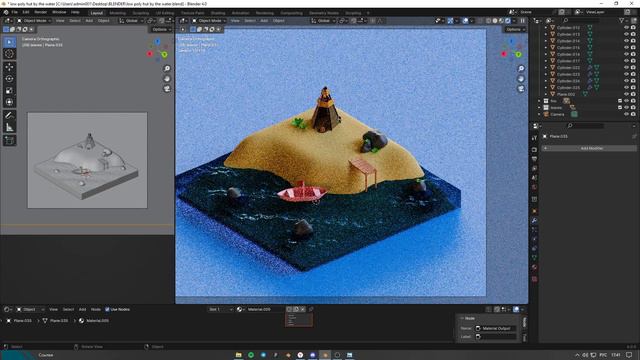Toggle camera view icon in left viewport
Screen dimensions: 640x360
coord(167,89)
